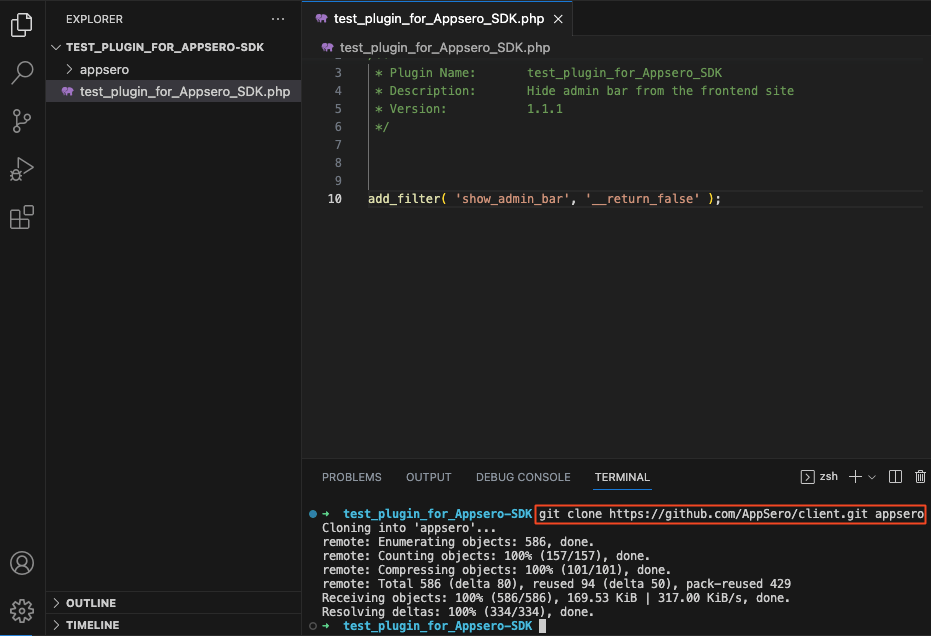The width and height of the screenshot is (931, 636).
Task: Open the Explorer view in activity bar
Action: coord(22,25)
